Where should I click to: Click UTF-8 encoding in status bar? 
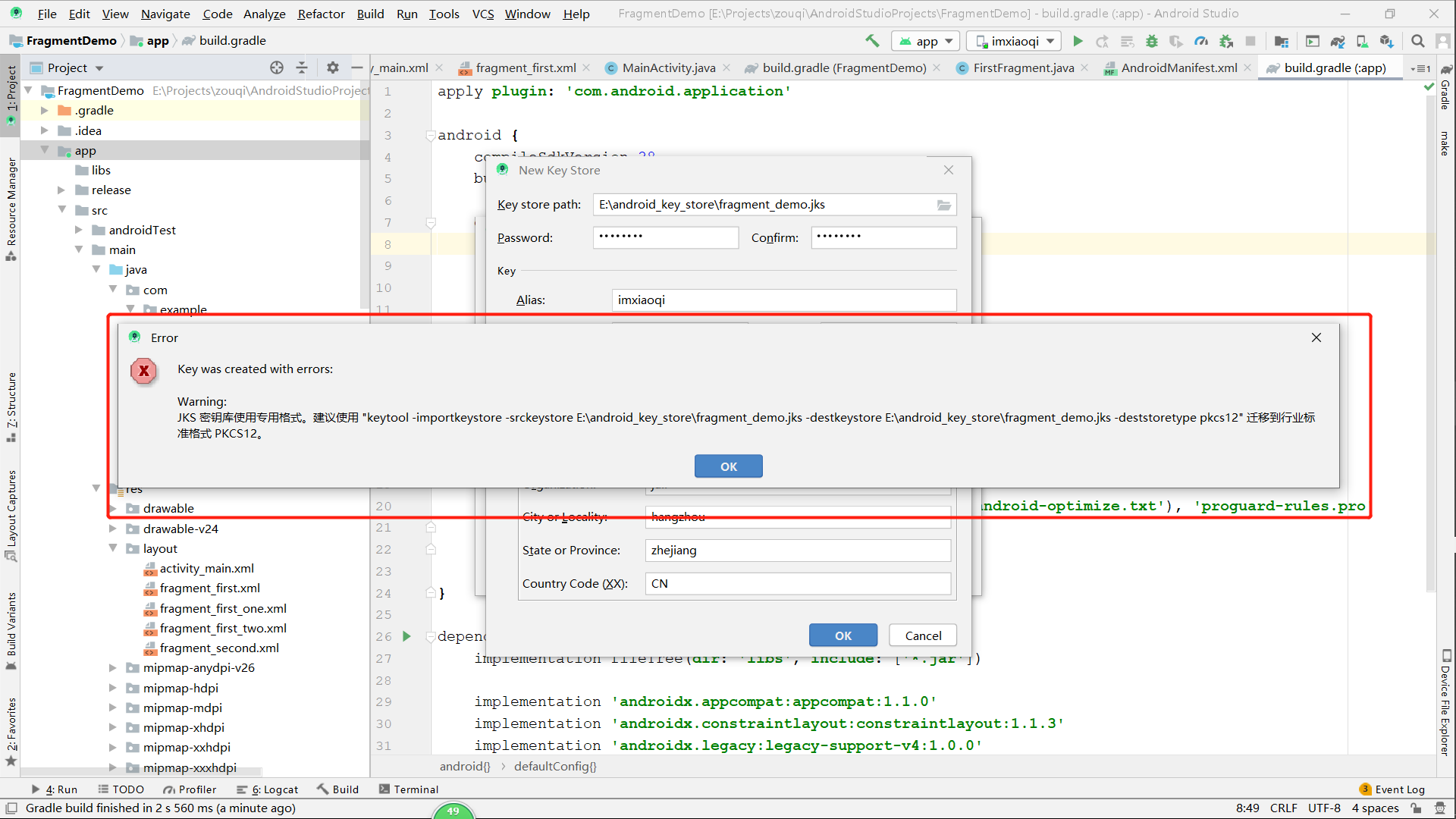1324,808
